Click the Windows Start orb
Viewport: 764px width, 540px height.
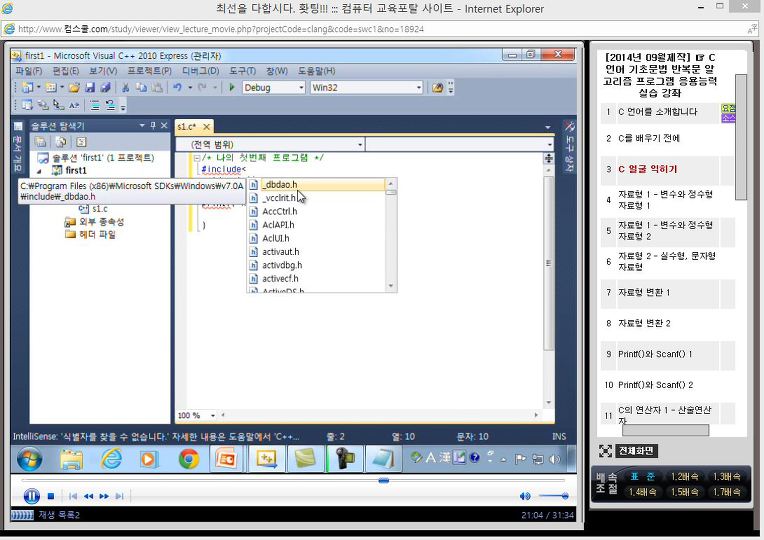tap(29, 459)
